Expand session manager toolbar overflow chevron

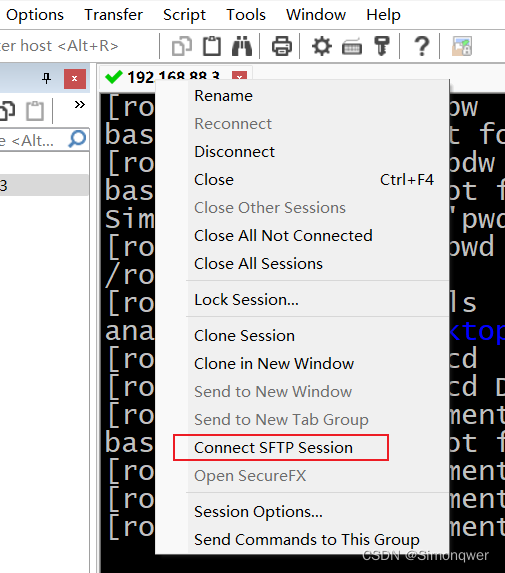click(80, 105)
